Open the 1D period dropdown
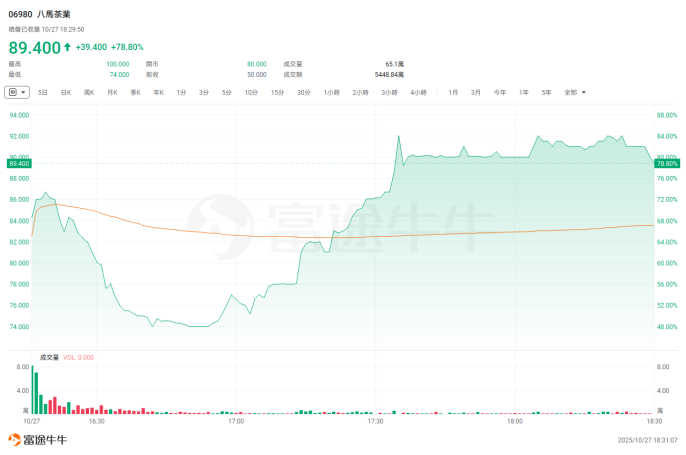 click(18, 92)
